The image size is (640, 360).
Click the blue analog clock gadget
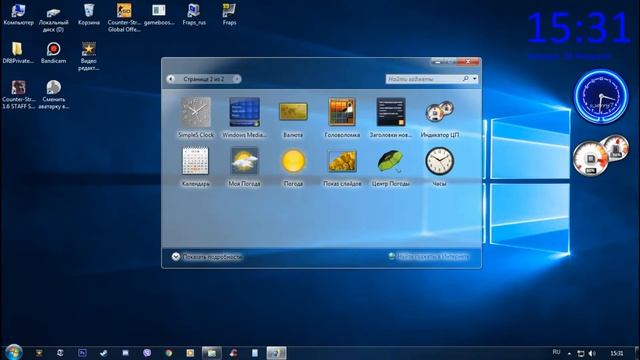(601, 96)
